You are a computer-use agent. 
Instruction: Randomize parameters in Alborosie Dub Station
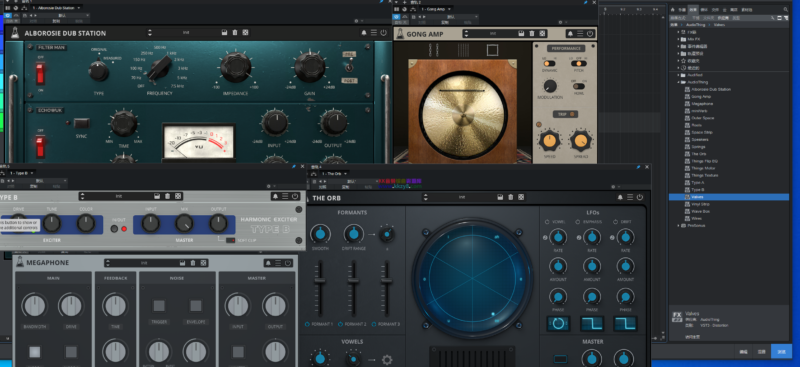245,33
